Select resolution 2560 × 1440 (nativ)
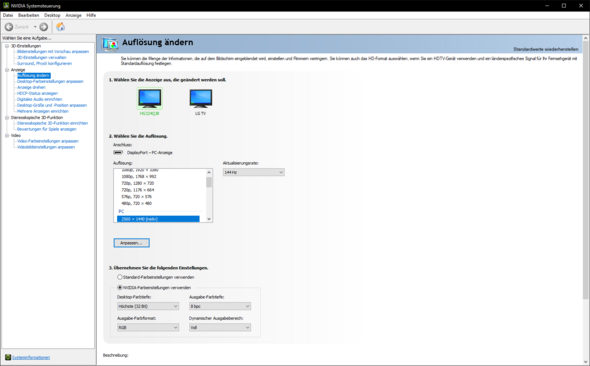The height and width of the screenshot is (366, 590). [158, 219]
